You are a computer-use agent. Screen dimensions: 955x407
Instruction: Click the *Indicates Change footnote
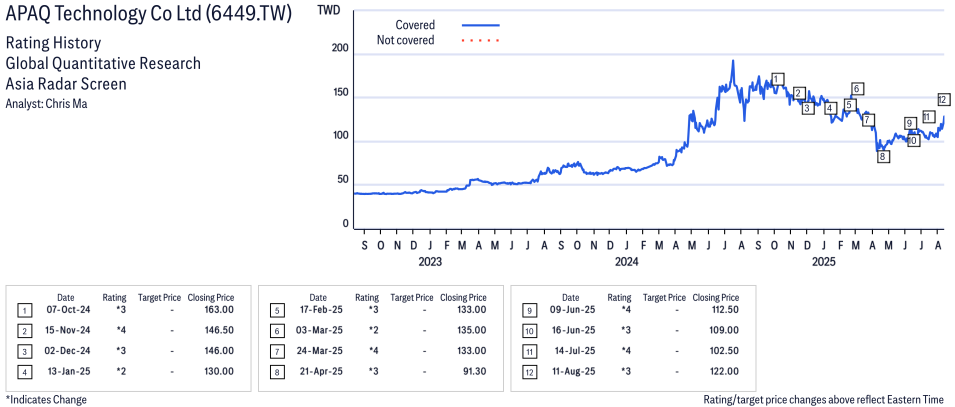pos(46,400)
